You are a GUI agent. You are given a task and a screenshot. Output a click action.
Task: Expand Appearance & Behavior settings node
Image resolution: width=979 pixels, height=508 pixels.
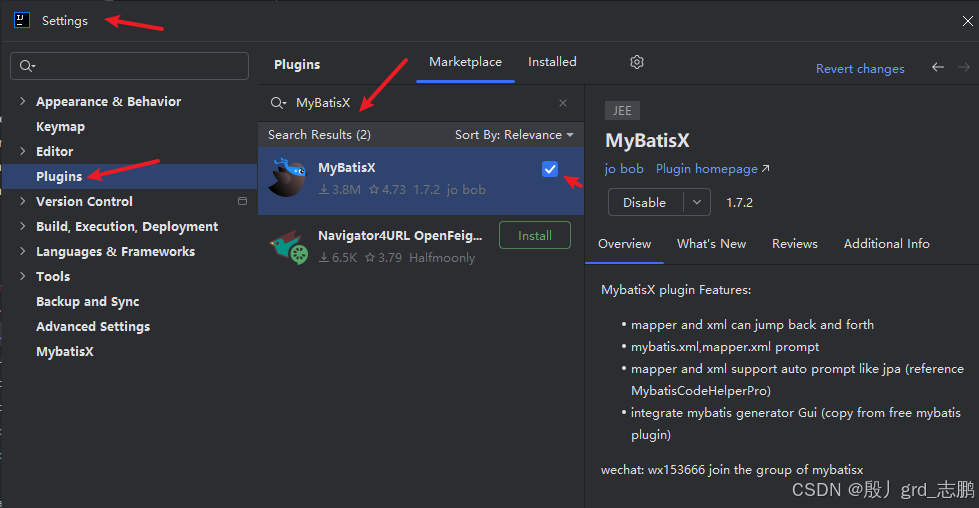pos(22,101)
